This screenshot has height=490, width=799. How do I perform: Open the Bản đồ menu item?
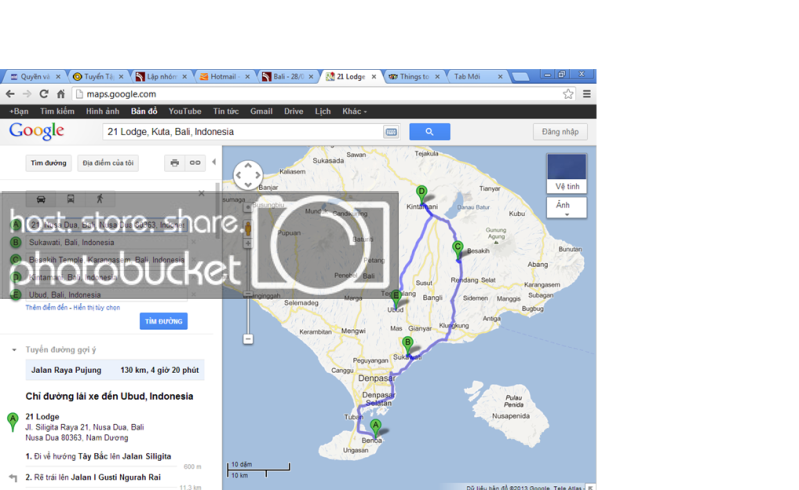[144, 111]
